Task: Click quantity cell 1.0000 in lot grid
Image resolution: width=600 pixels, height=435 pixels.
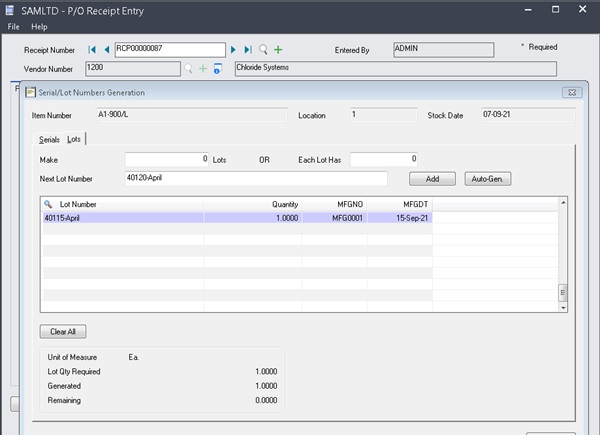Action: pyautogui.click(x=253, y=218)
